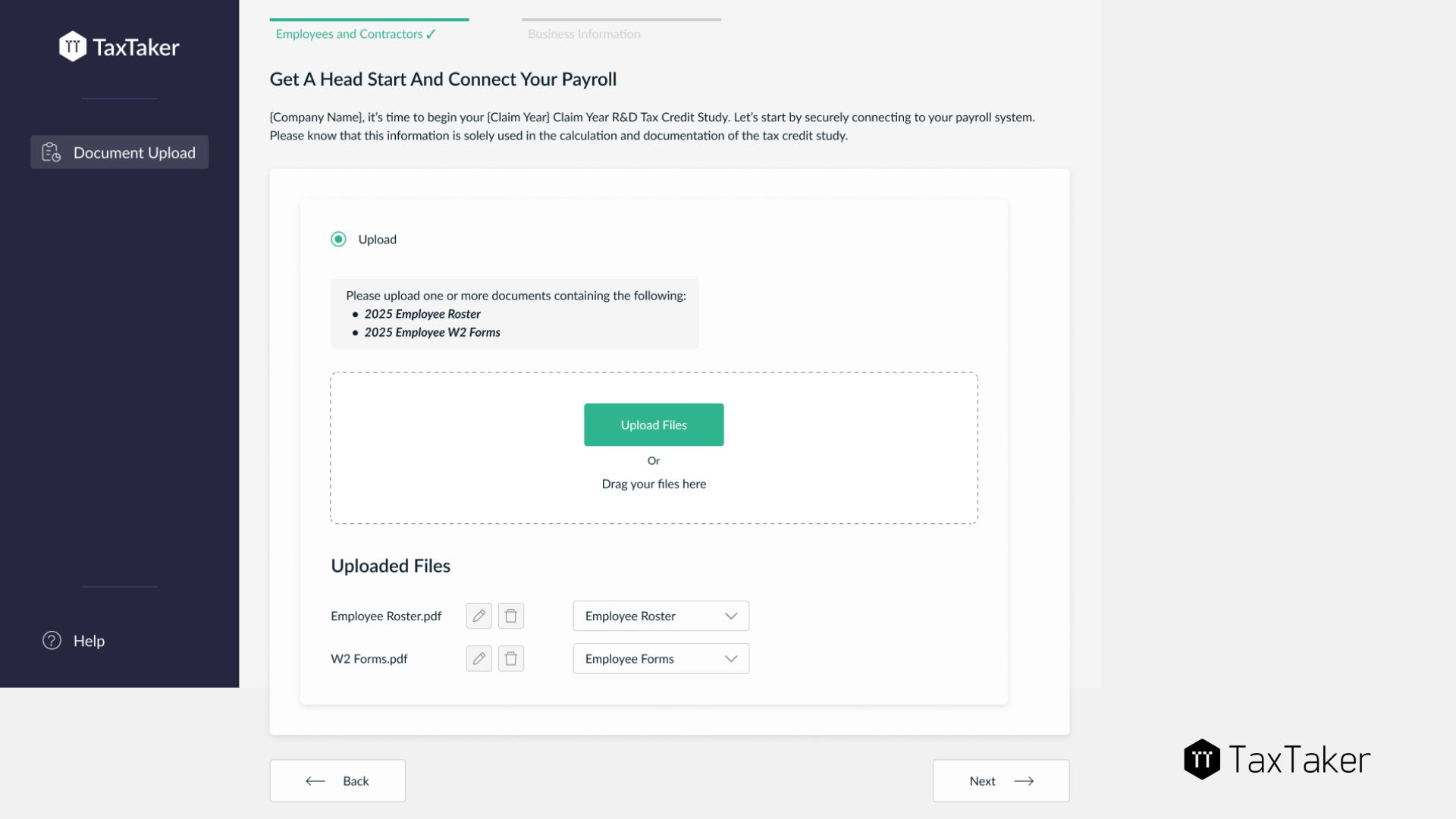Open the Employee Roster document type dropdown
The height and width of the screenshot is (819, 1456).
click(x=660, y=616)
